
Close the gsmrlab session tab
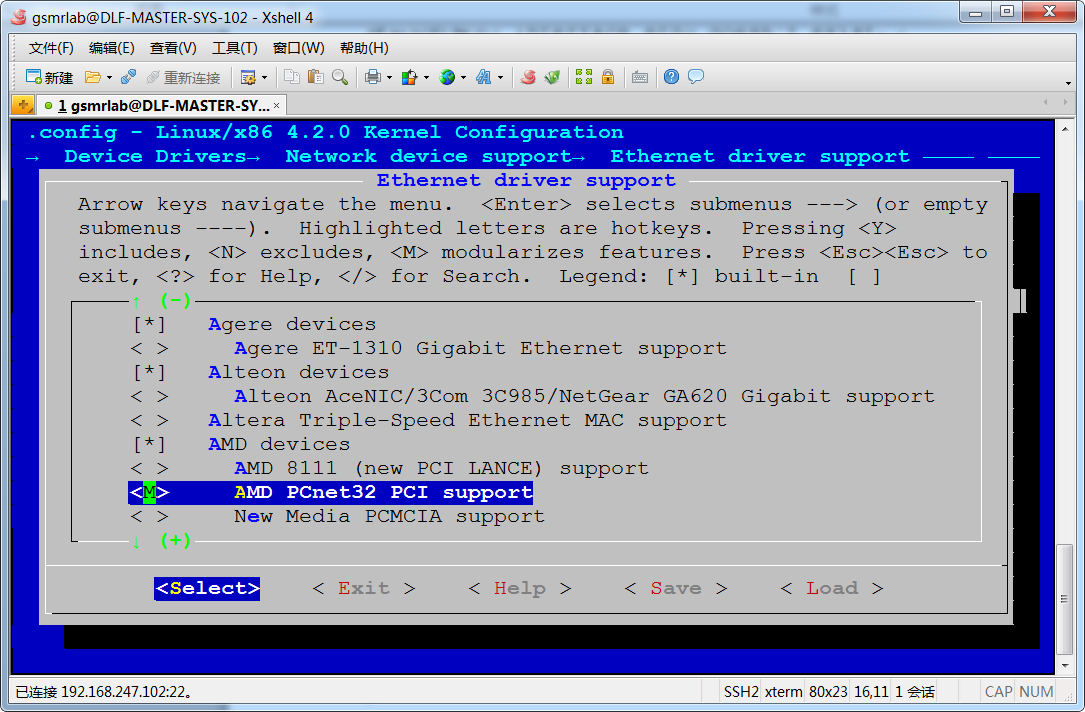pos(277,105)
